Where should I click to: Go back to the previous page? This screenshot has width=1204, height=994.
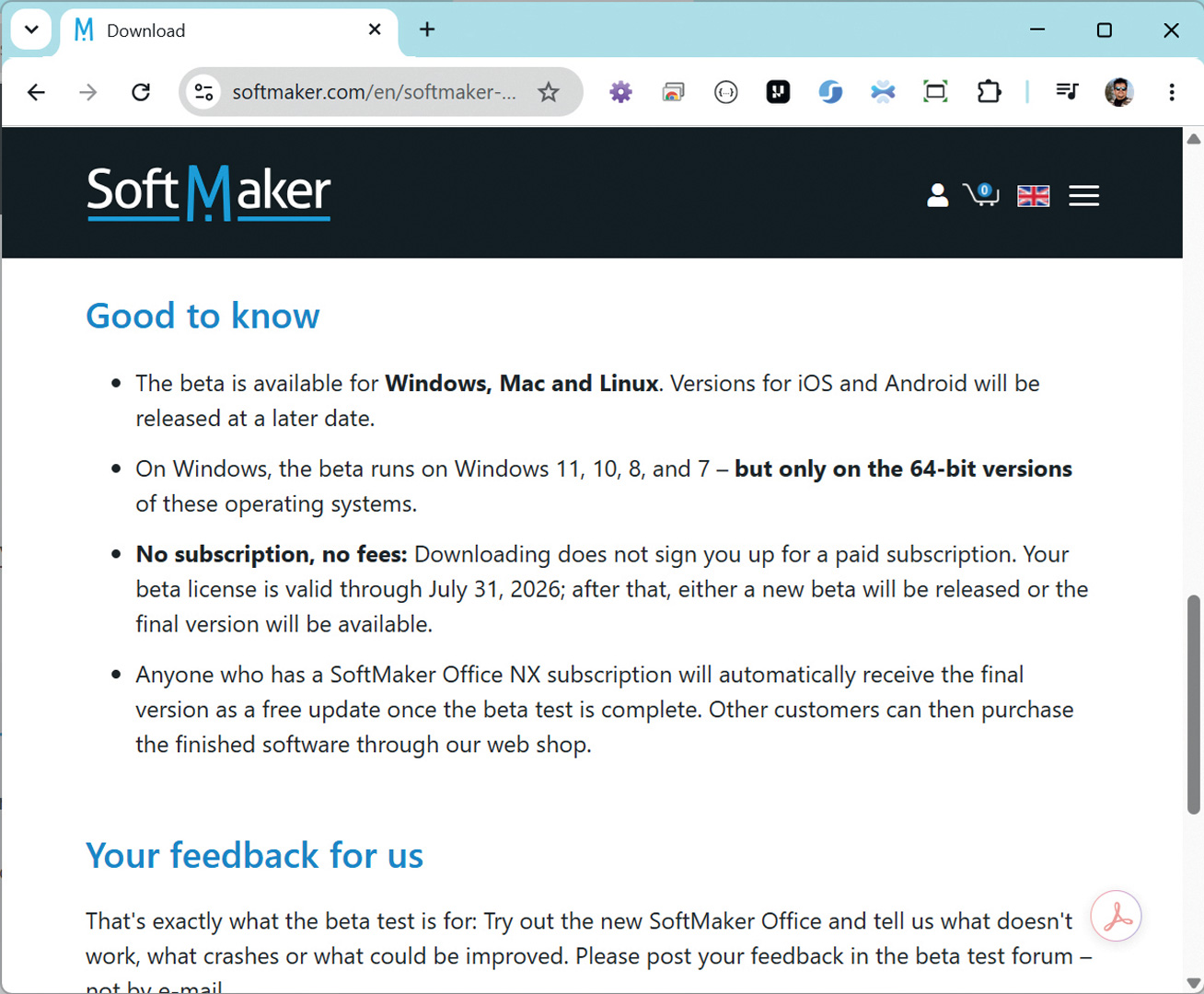[36, 92]
